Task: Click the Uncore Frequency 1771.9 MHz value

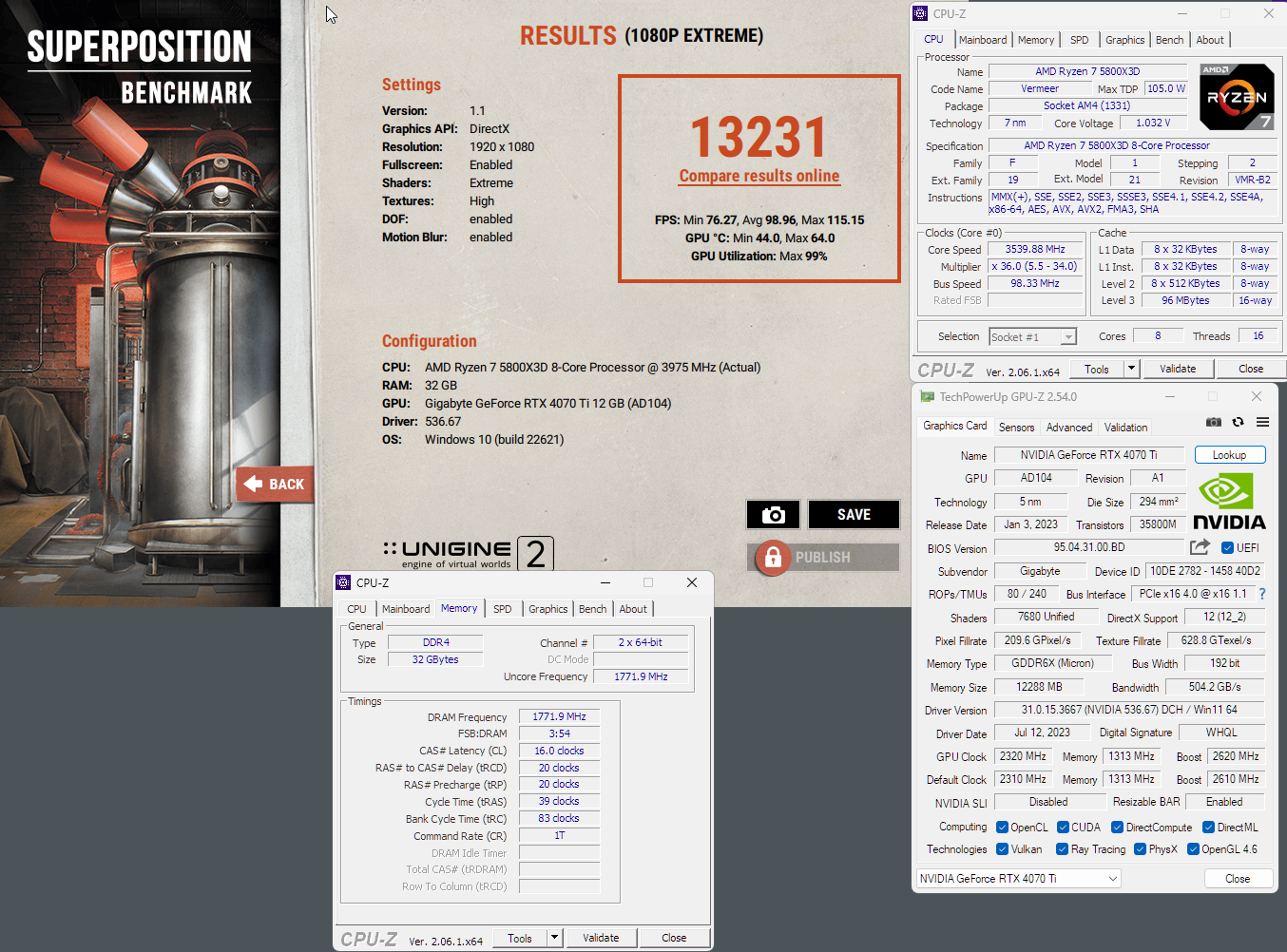Action: click(641, 676)
